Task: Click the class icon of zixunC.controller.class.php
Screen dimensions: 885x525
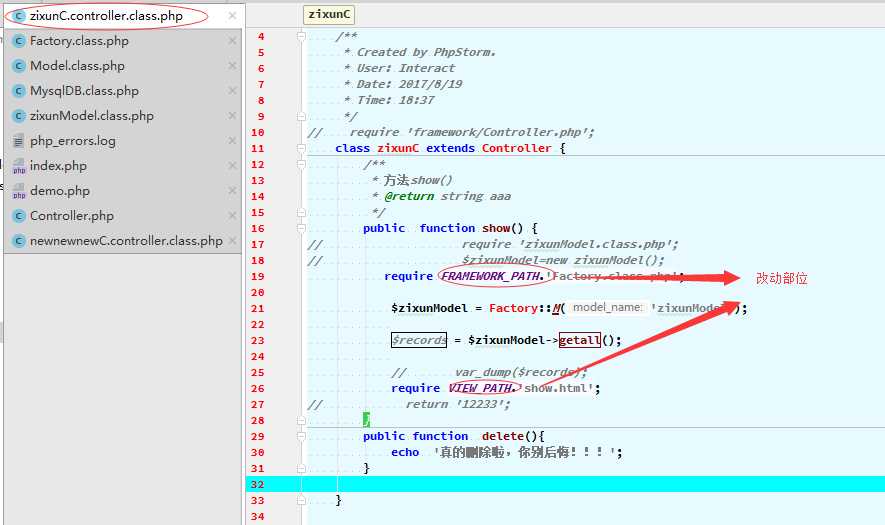Action: [19, 16]
